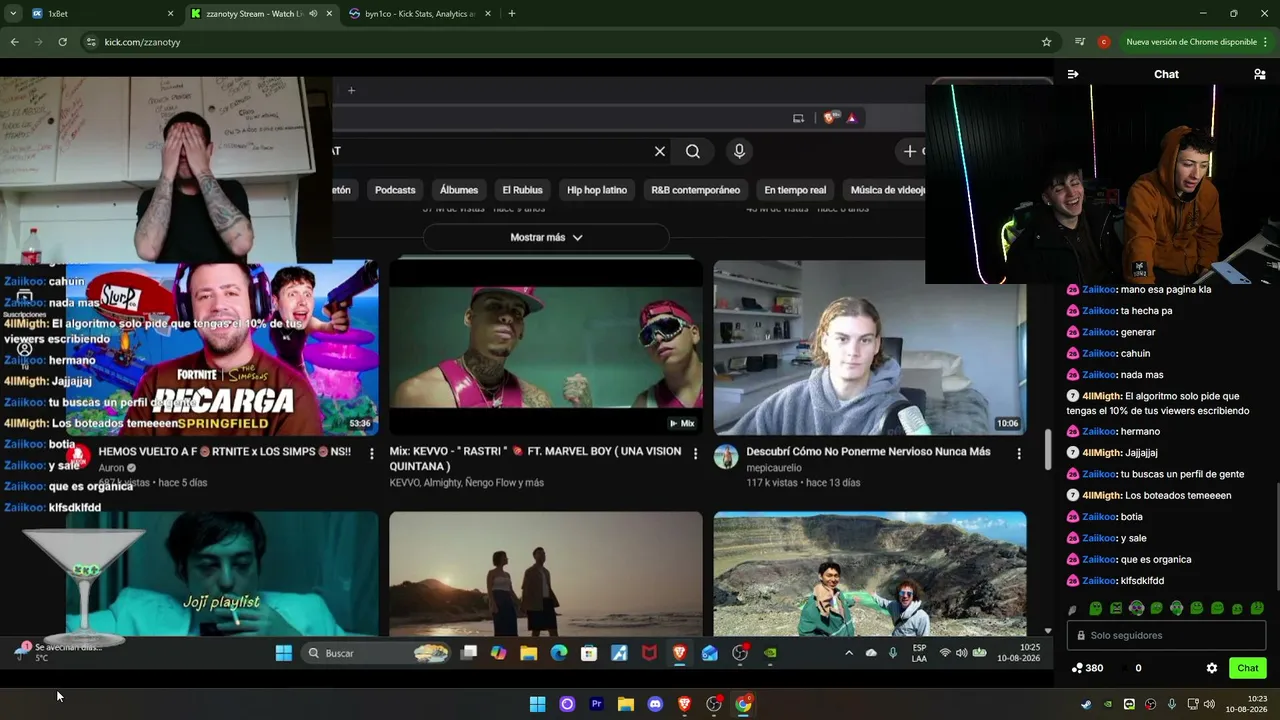Open options menu for KEVVO mix
1280x720 pixels.
coord(696,454)
